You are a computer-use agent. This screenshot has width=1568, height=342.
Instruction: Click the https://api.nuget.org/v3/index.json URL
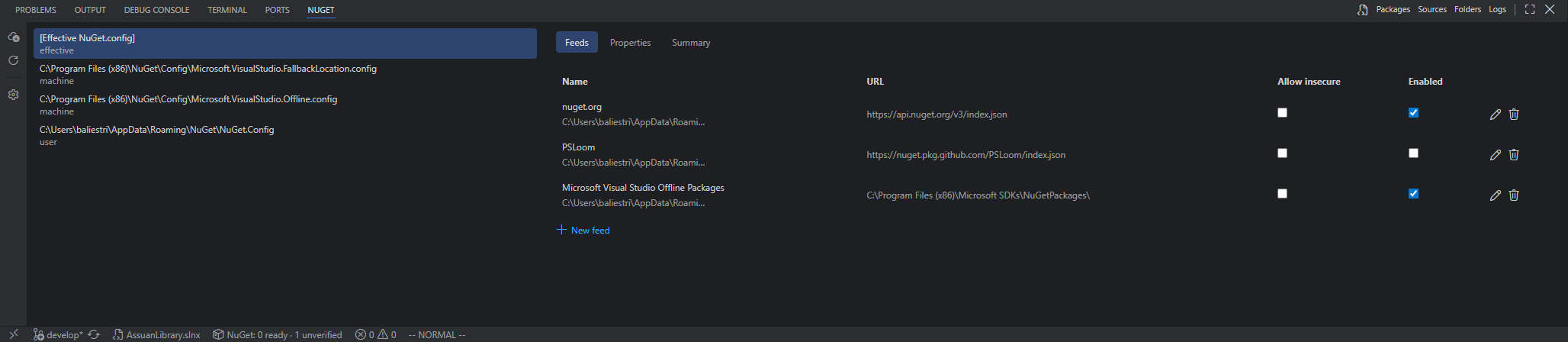tap(937, 115)
